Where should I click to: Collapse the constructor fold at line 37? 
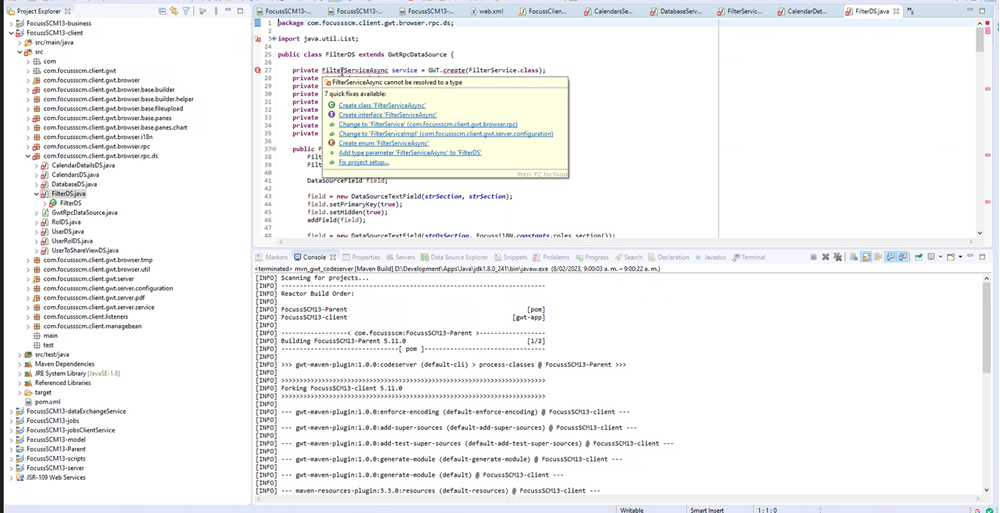click(274, 149)
